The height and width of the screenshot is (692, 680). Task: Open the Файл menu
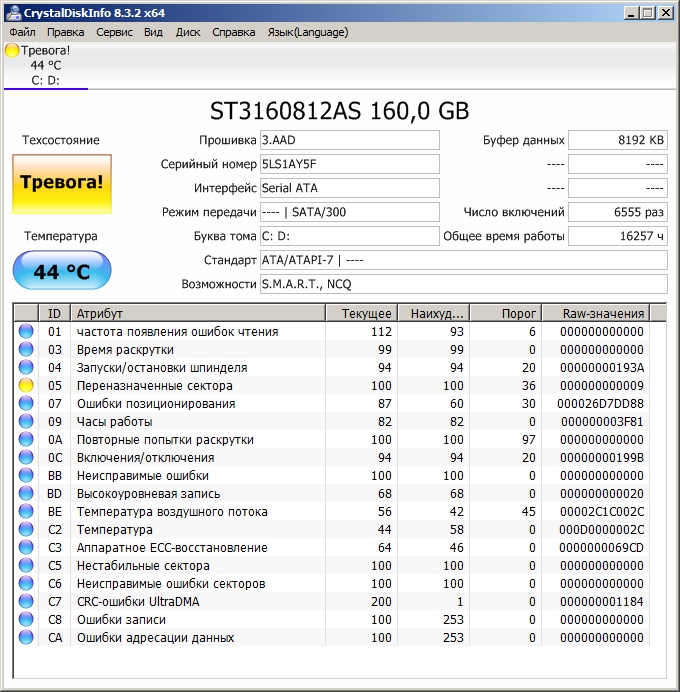tap(23, 32)
